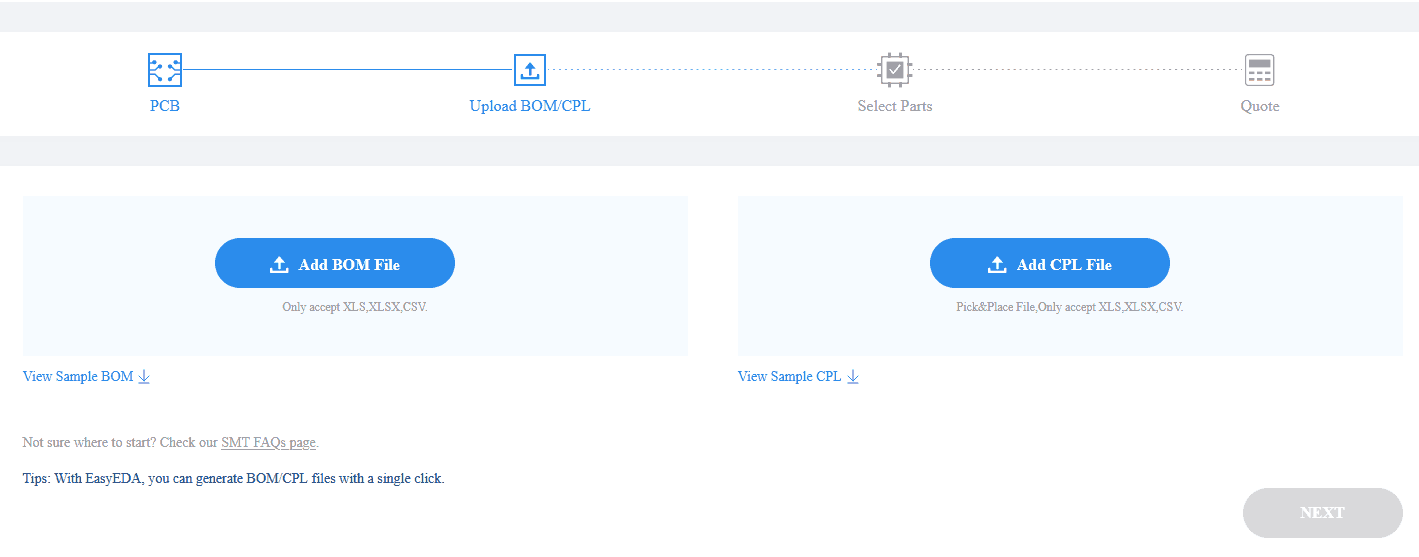Click download arrow beside View Sample CPL
The width and height of the screenshot is (1419, 557).
(x=853, y=377)
